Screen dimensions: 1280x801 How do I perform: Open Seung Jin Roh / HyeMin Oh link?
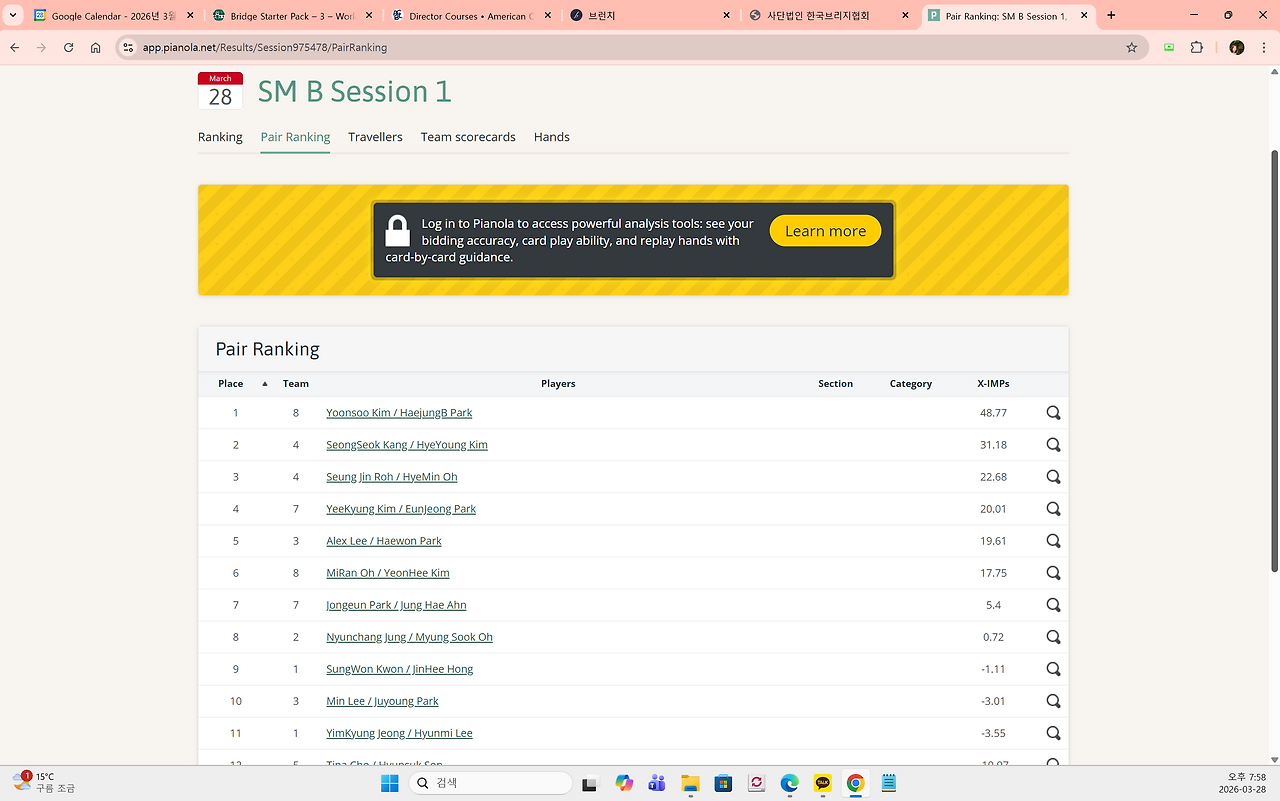click(x=392, y=477)
